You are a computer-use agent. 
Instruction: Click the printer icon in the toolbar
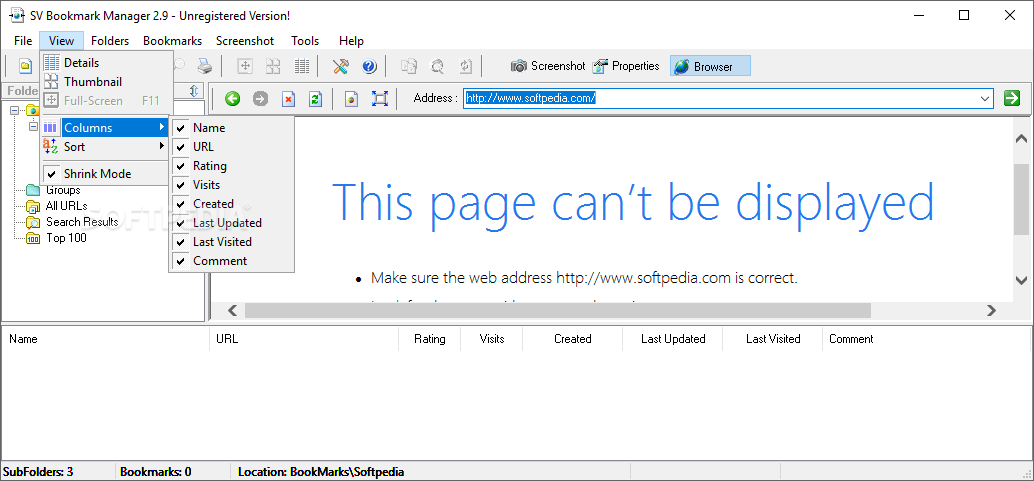click(205, 66)
